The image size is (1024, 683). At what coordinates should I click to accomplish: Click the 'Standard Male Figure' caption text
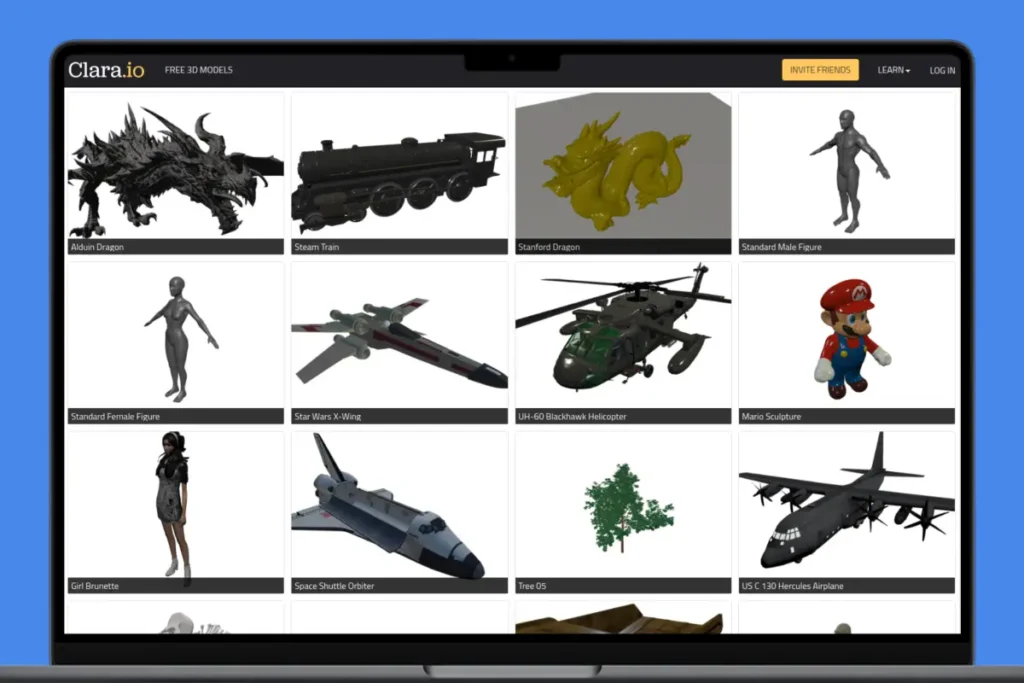click(x=782, y=247)
